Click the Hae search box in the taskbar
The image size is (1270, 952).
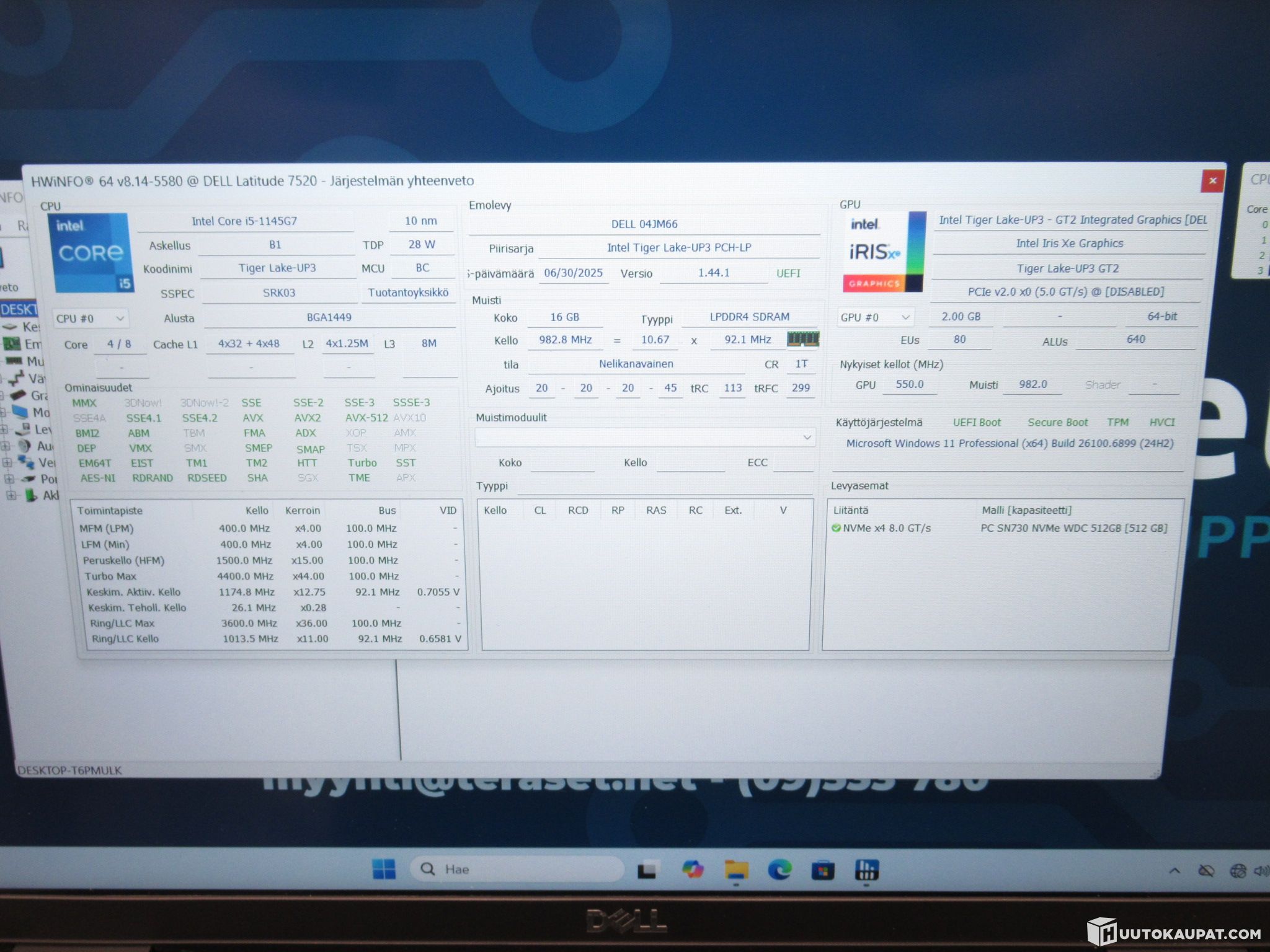tap(517, 869)
